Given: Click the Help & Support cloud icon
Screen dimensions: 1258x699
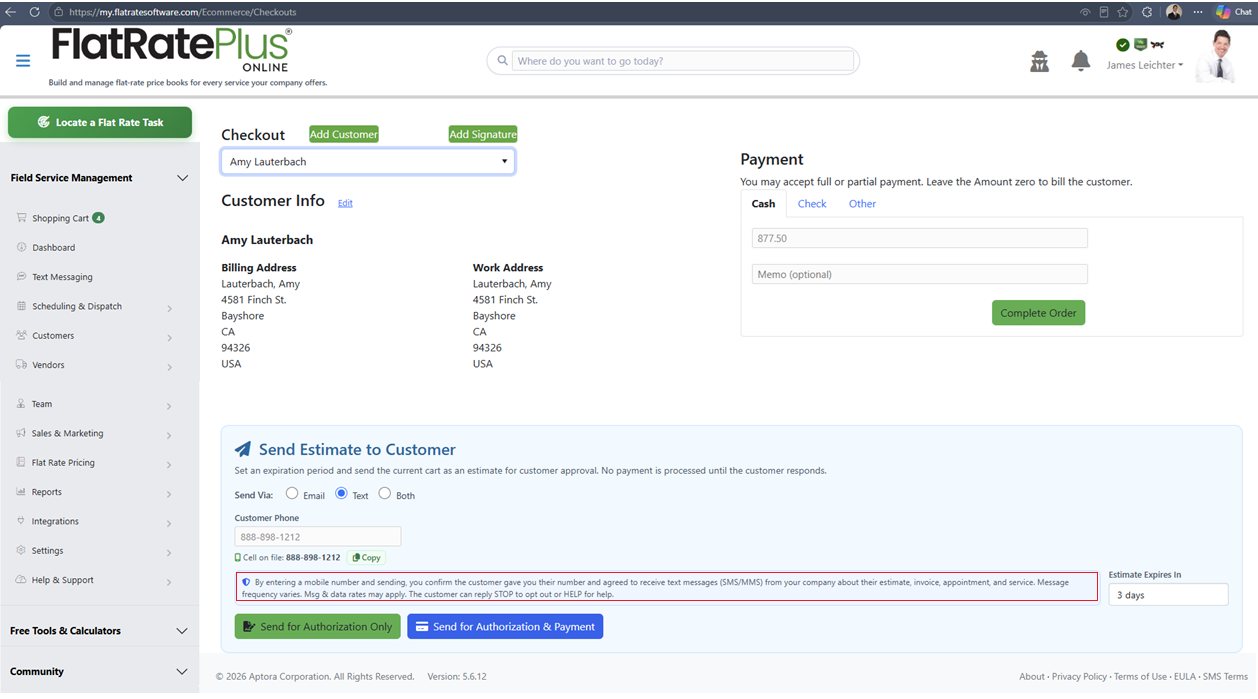Looking at the screenshot, I should 22,580.
